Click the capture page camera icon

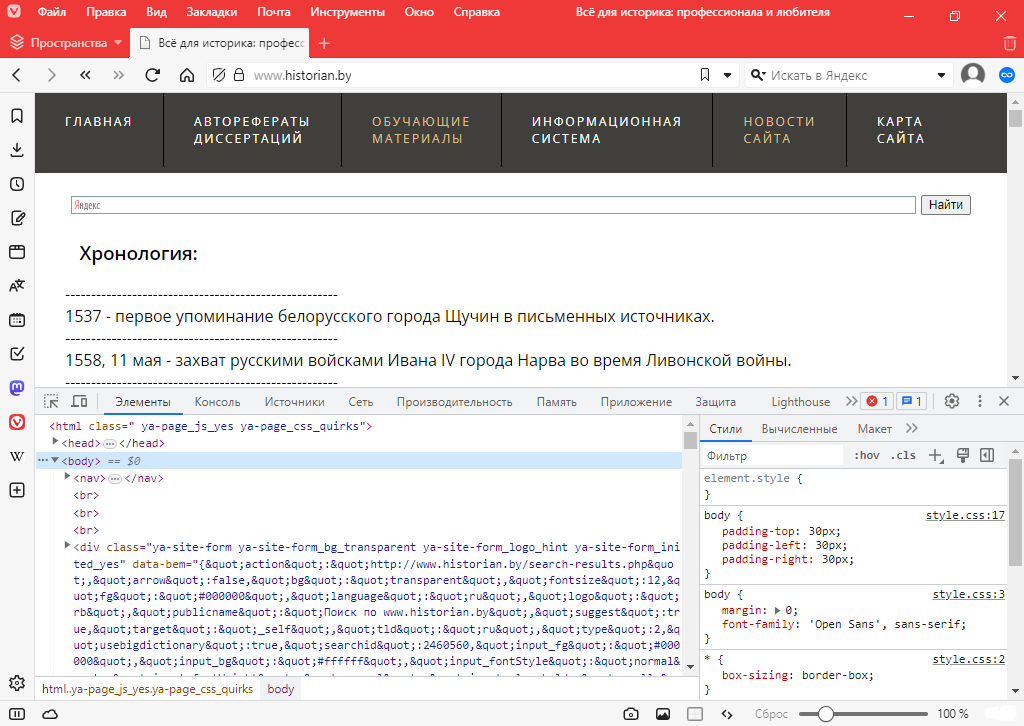click(631, 714)
